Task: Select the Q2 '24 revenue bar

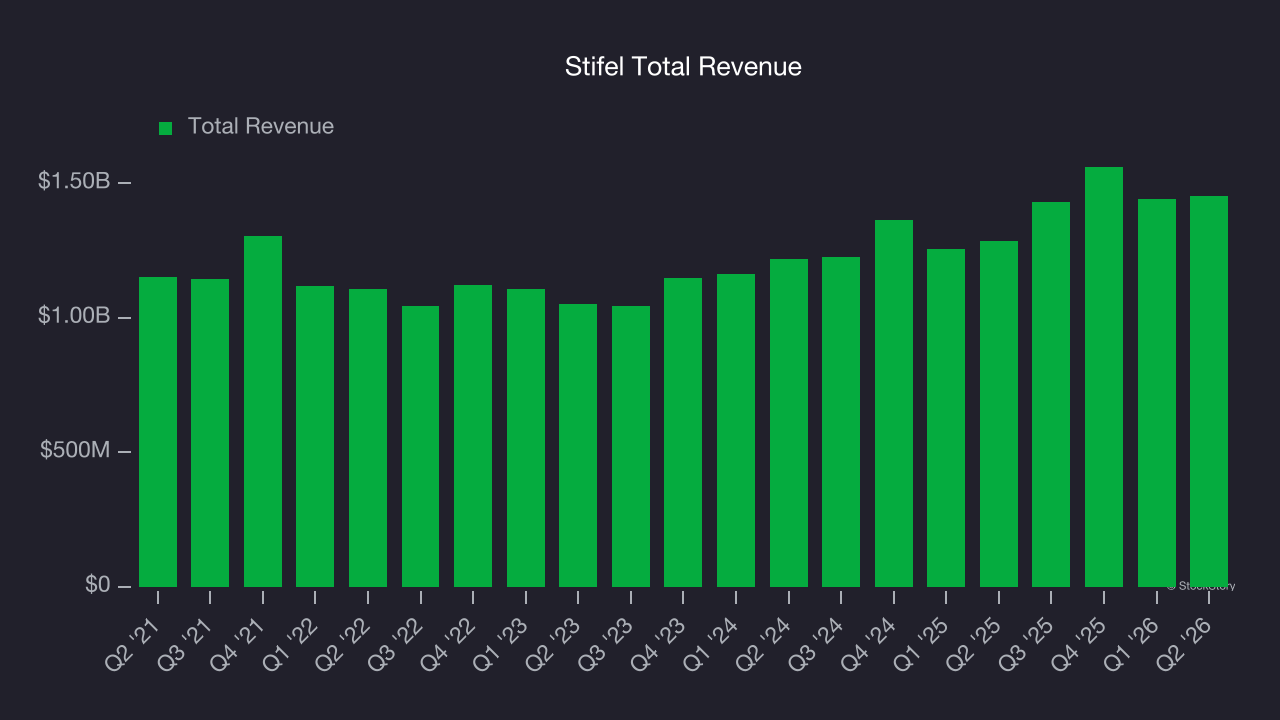Action: [789, 423]
